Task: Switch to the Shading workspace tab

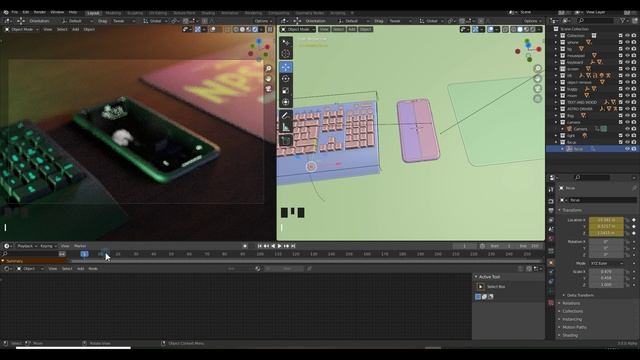Action: pyautogui.click(x=208, y=13)
